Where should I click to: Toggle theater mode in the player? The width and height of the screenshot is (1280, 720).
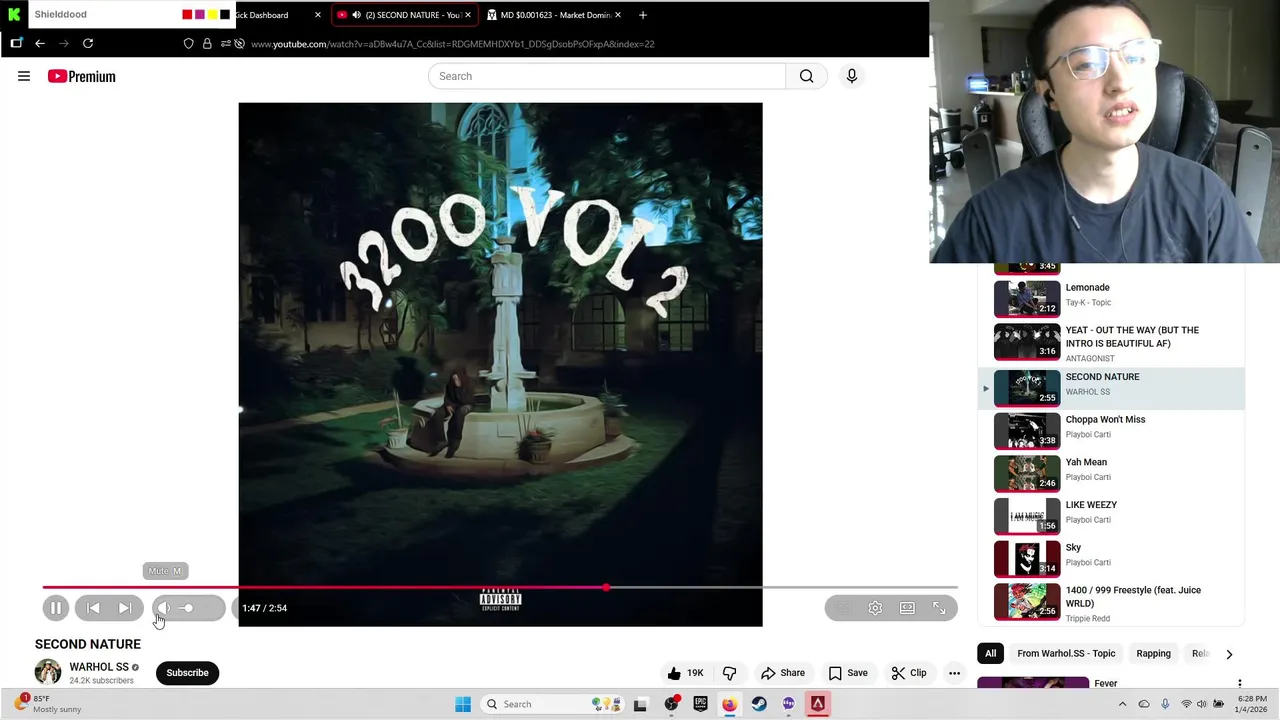click(x=907, y=608)
